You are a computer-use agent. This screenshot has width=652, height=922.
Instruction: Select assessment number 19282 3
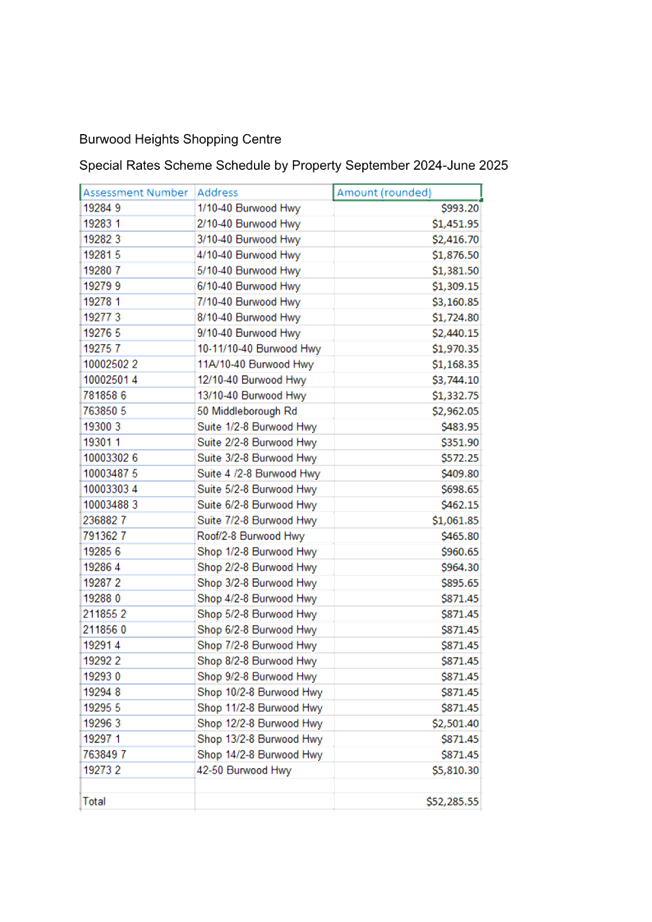click(102, 239)
